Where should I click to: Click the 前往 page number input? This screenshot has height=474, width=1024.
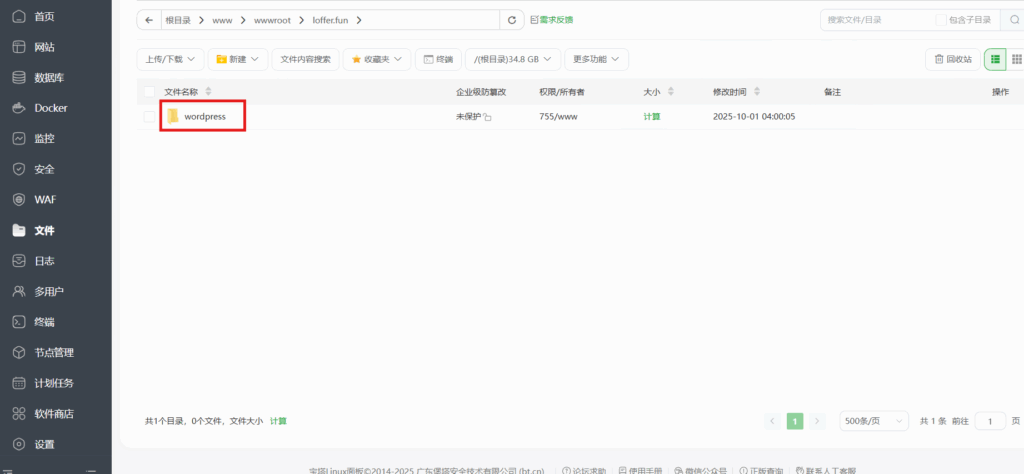[990, 421]
